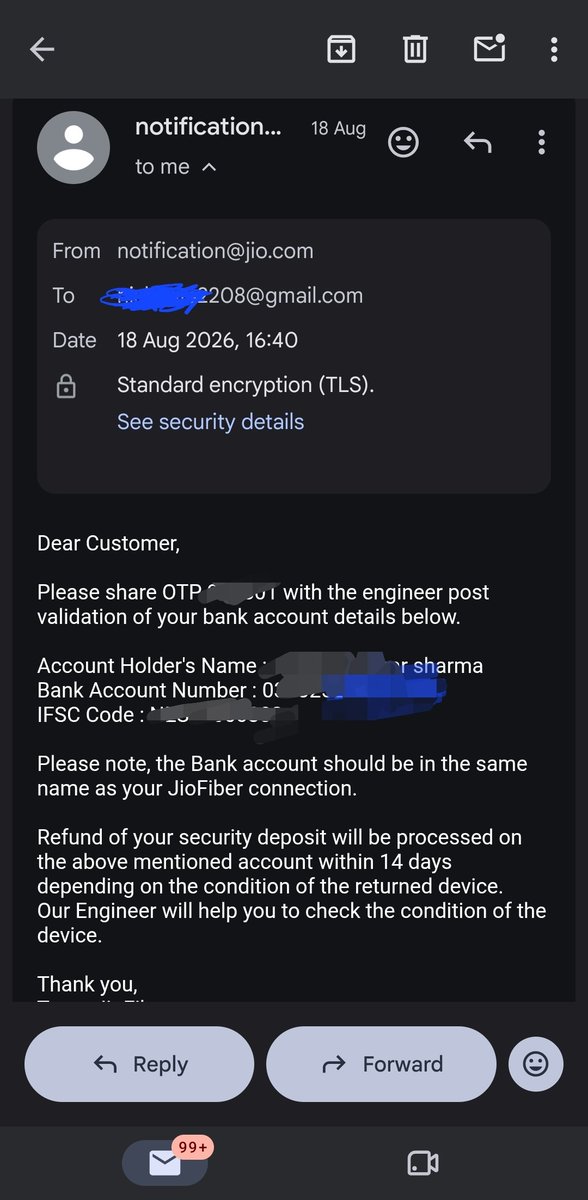
Task: Tap the Forward button
Action: tap(381, 1065)
